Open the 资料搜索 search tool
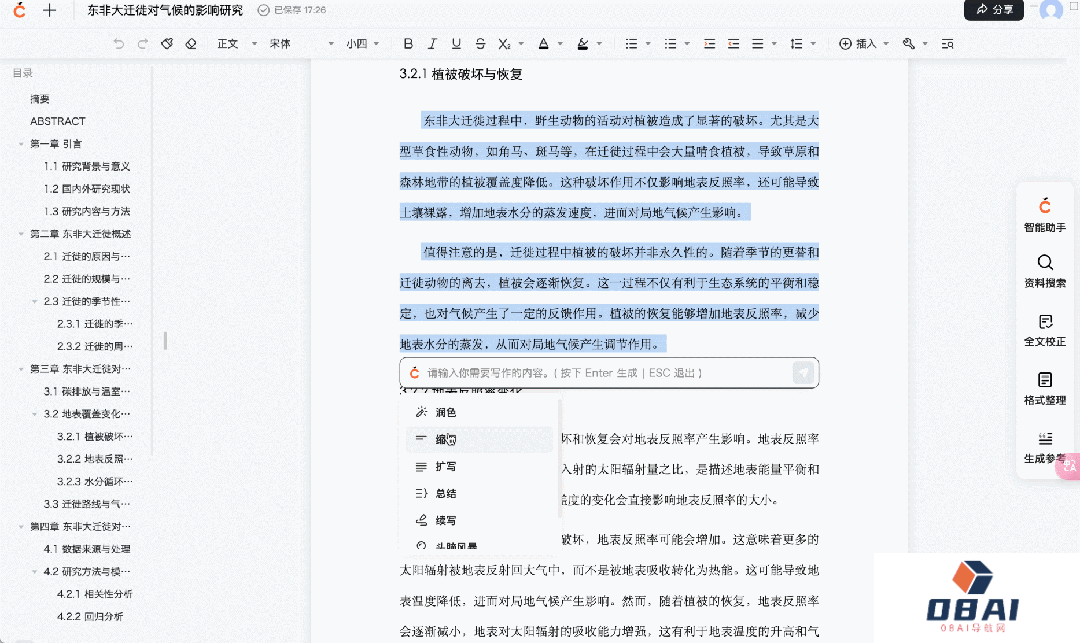The width and height of the screenshot is (1080, 643). click(1044, 271)
